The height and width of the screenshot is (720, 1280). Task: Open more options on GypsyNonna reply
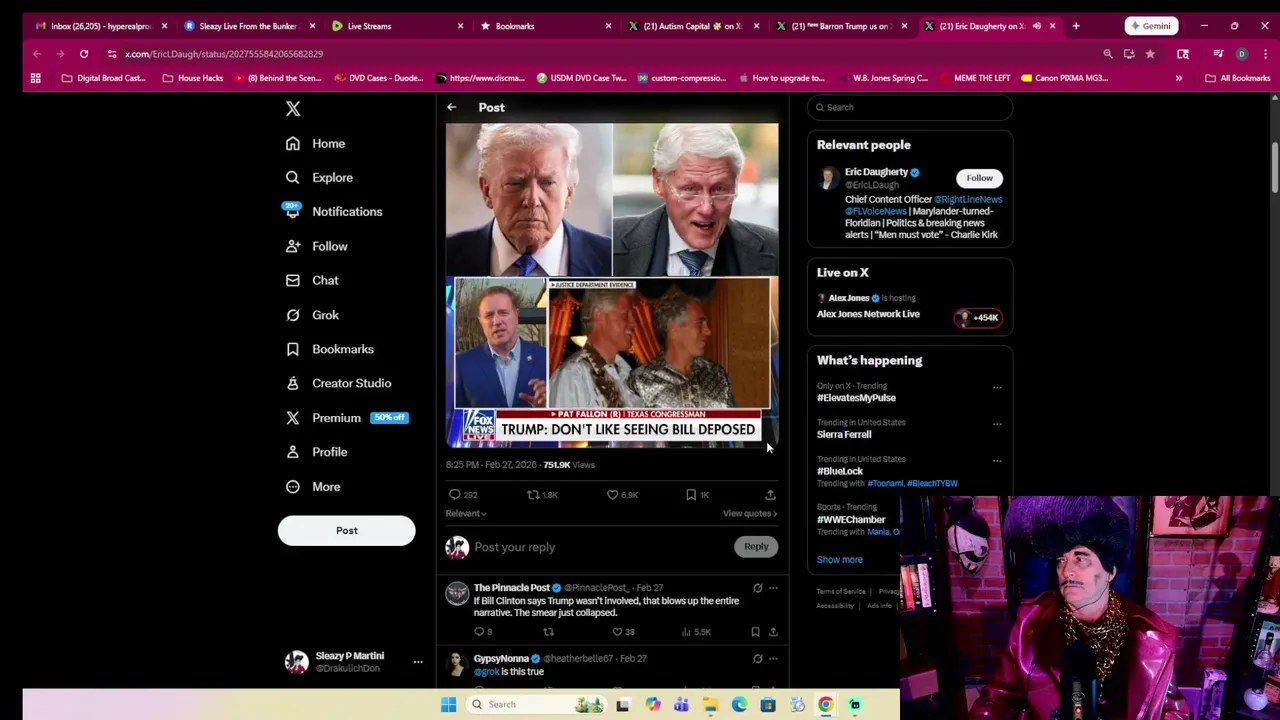point(773,659)
